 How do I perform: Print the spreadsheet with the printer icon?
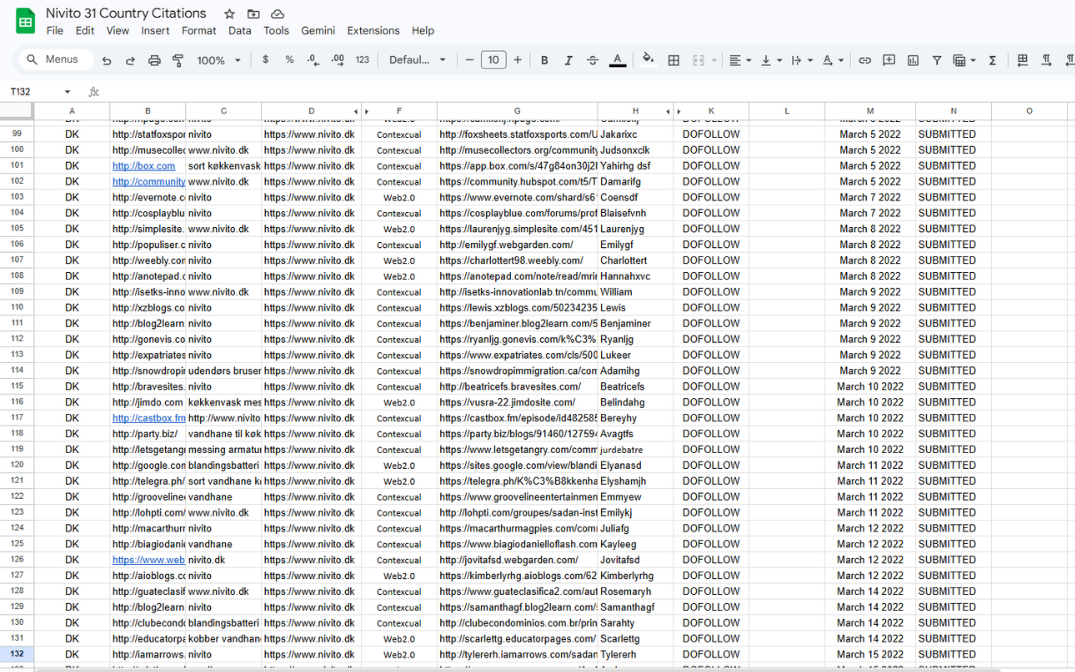pos(154,60)
